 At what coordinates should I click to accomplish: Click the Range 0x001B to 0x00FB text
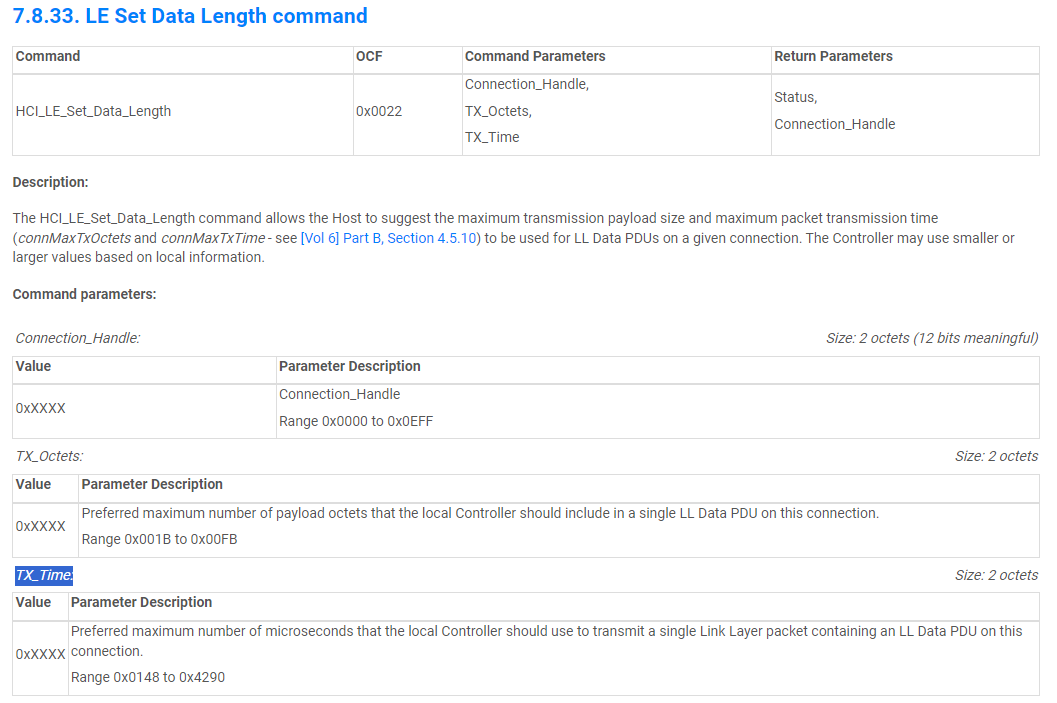pyautogui.click(x=159, y=539)
